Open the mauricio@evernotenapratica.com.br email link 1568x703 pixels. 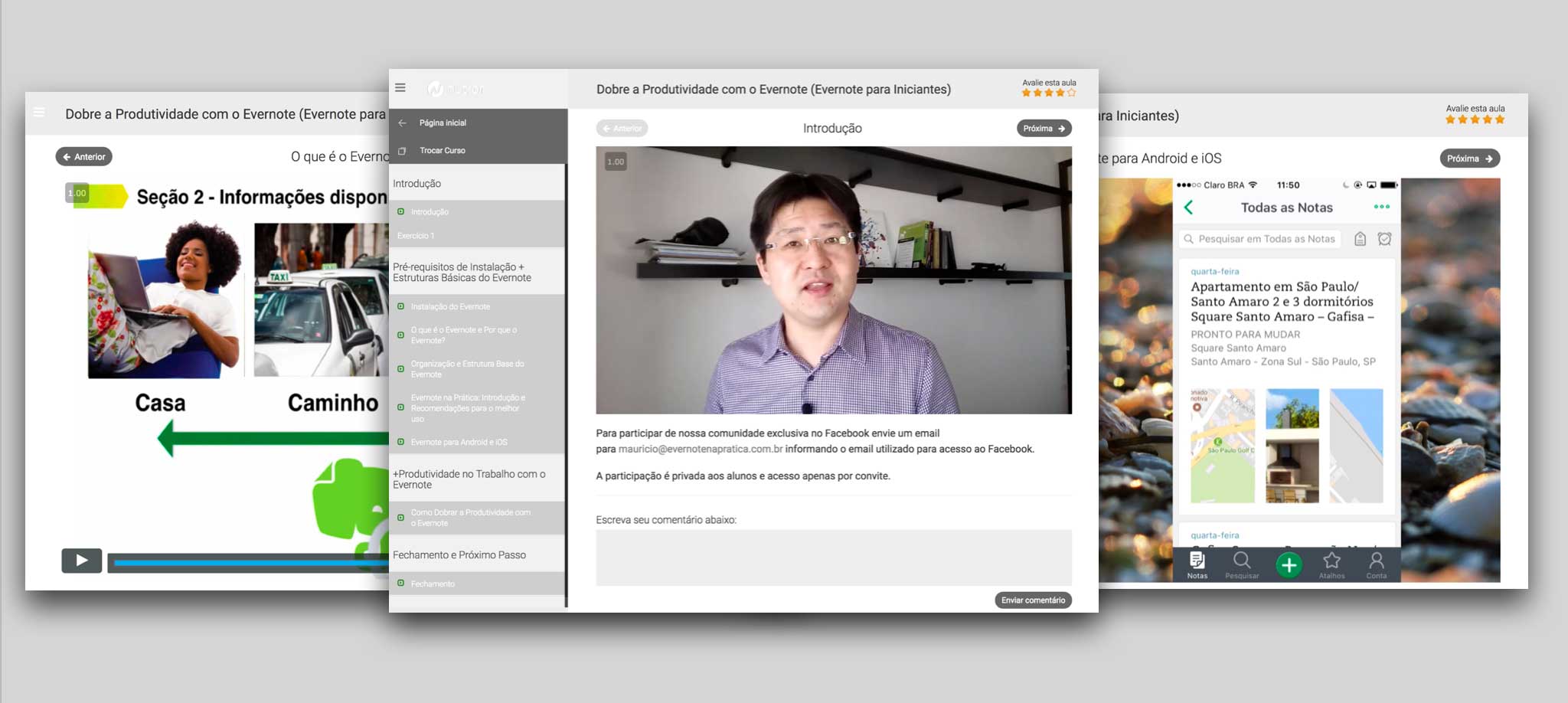point(701,450)
